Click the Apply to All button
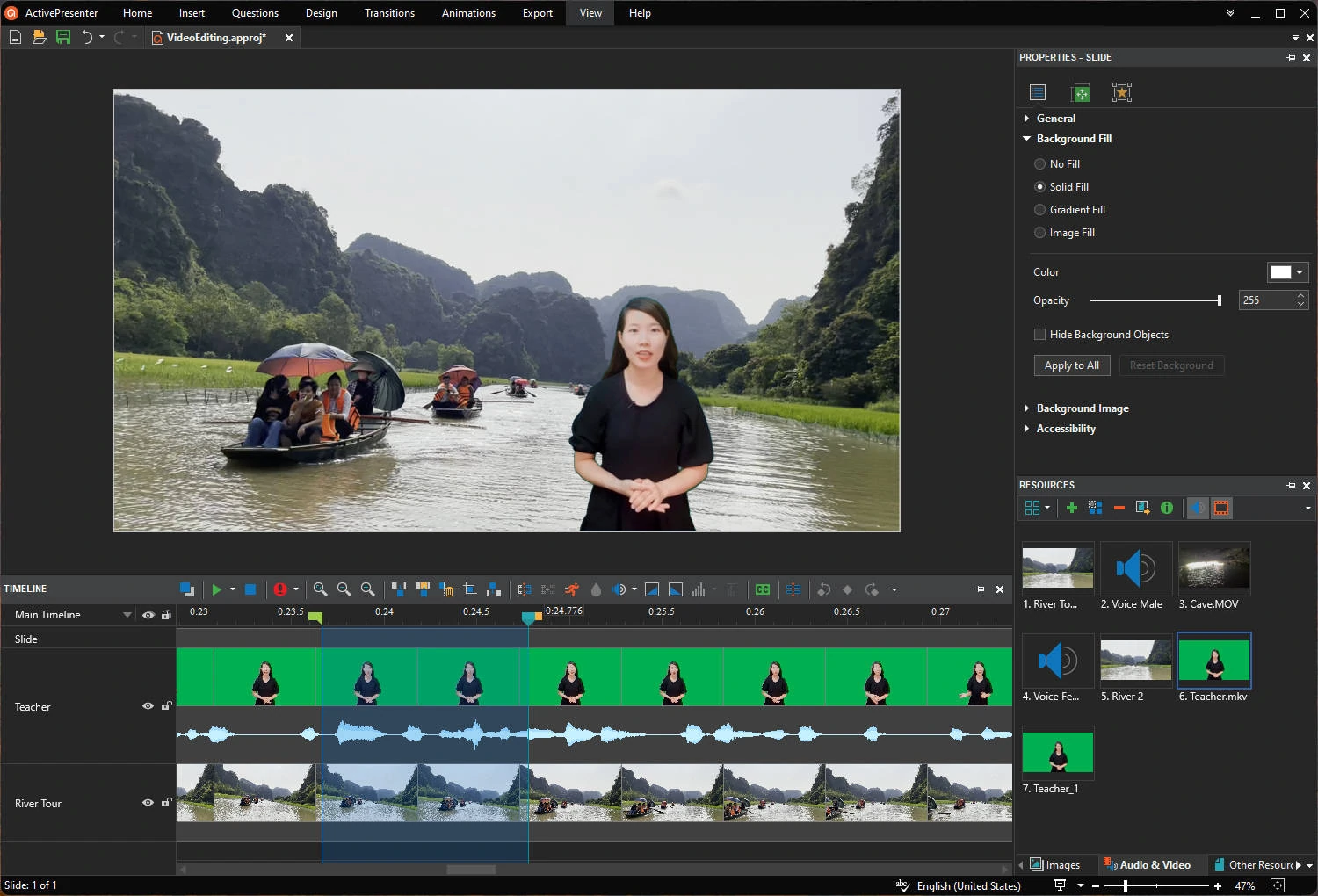 (x=1071, y=365)
